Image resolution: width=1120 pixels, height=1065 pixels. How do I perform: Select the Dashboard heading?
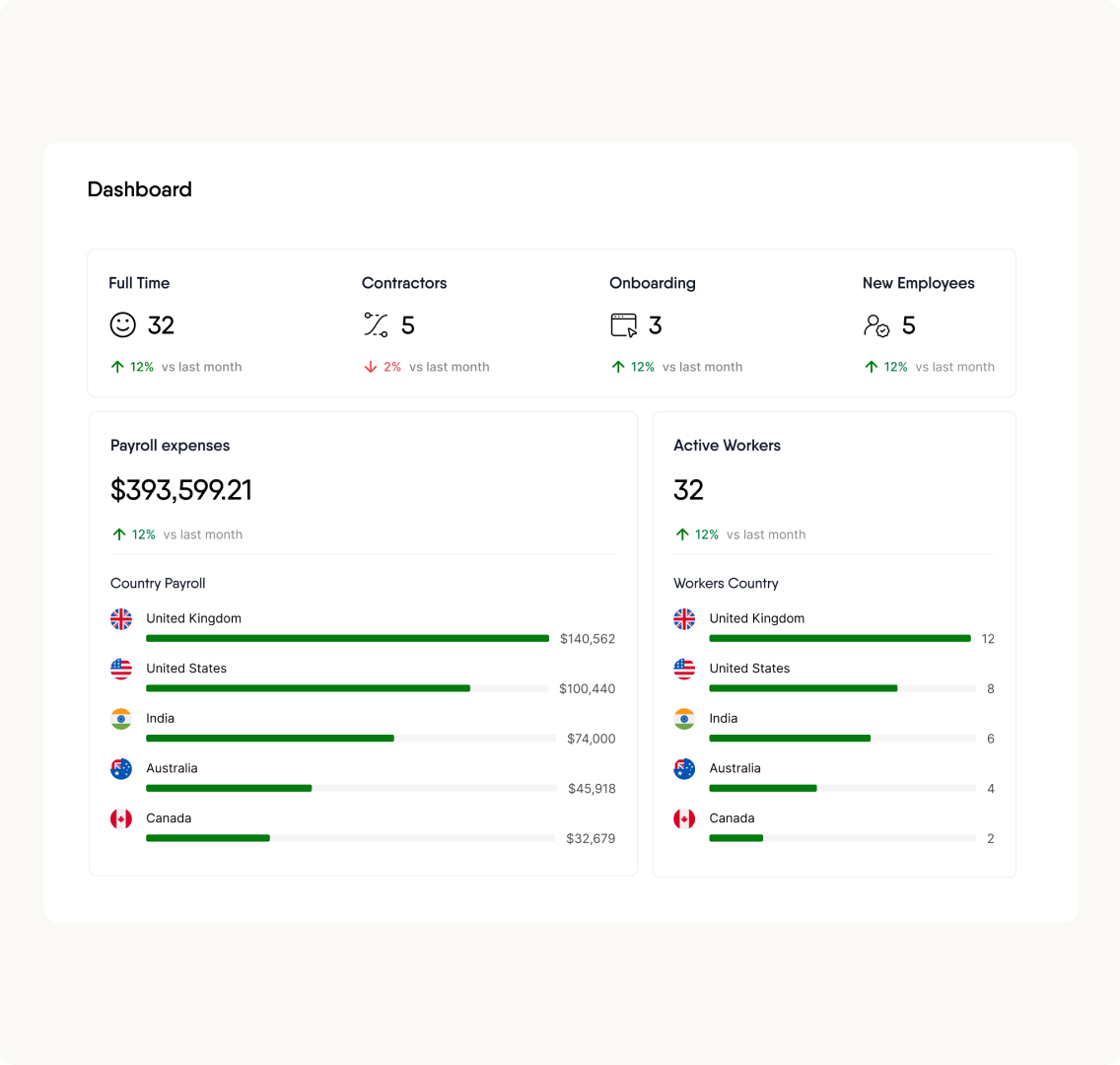[140, 189]
